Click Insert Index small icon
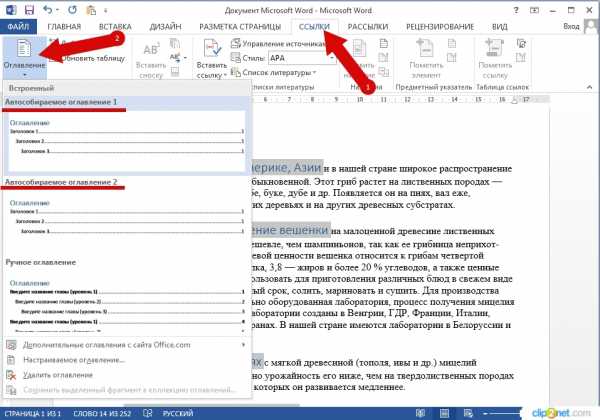Screen dimensions: 600x420 tap(452, 44)
